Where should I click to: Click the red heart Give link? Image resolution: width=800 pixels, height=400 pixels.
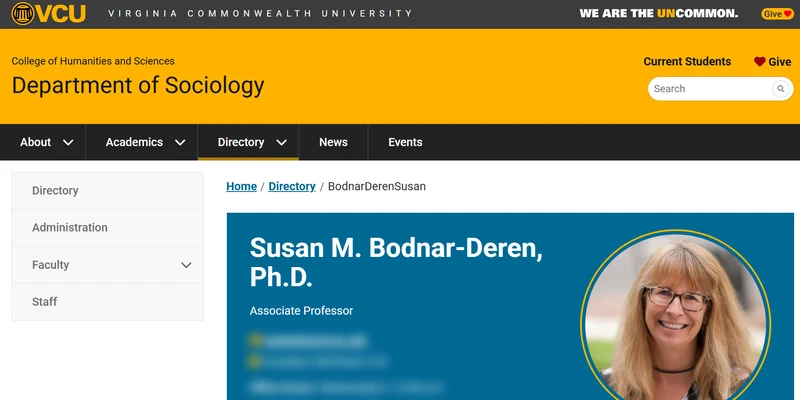[772, 62]
